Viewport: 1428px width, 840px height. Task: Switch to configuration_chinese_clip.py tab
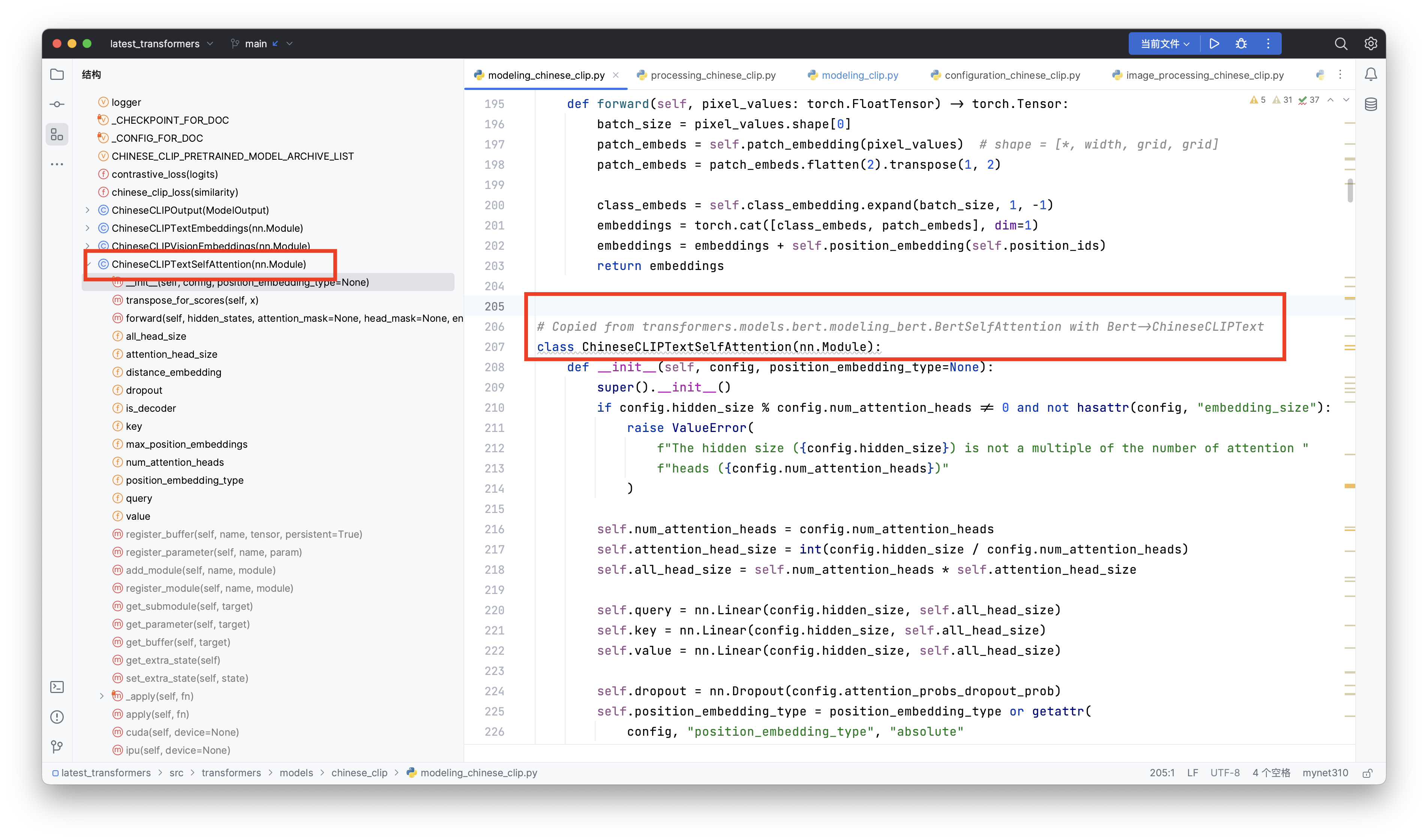tap(1011, 75)
